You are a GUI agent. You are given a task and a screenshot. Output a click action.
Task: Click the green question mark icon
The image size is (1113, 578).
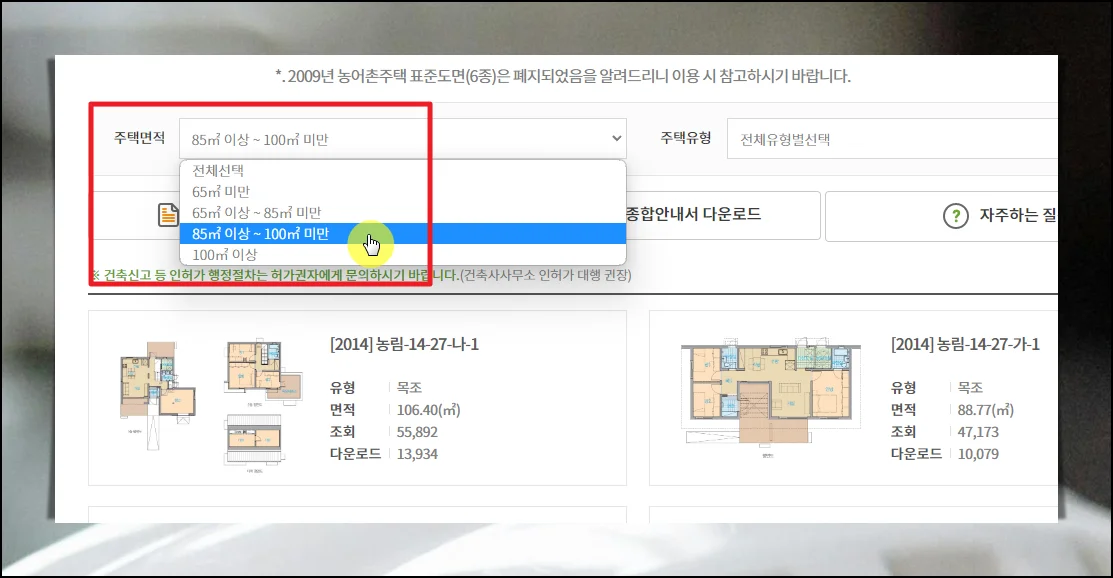tap(957, 215)
